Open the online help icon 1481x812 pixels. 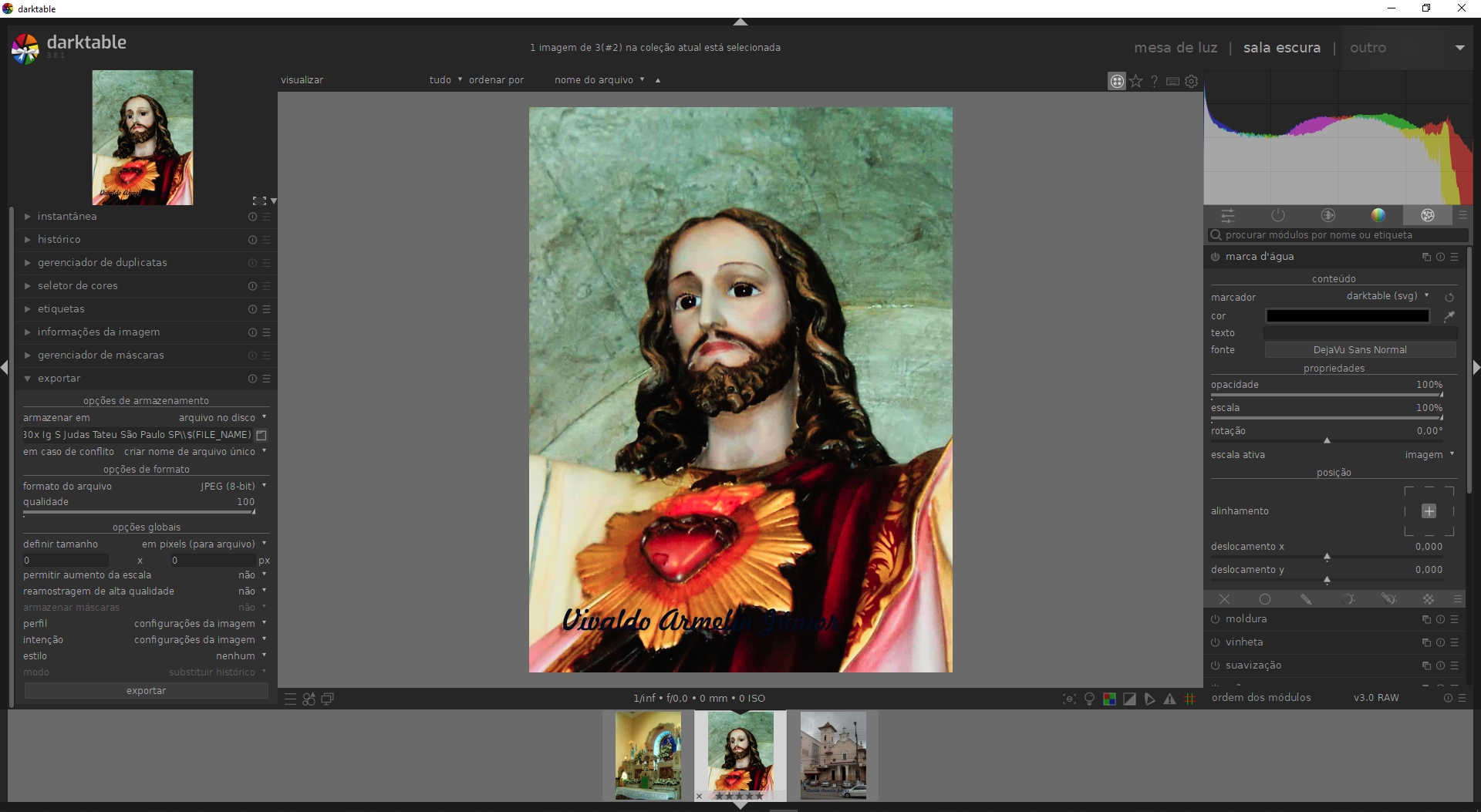pyautogui.click(x=1154, y=81)
